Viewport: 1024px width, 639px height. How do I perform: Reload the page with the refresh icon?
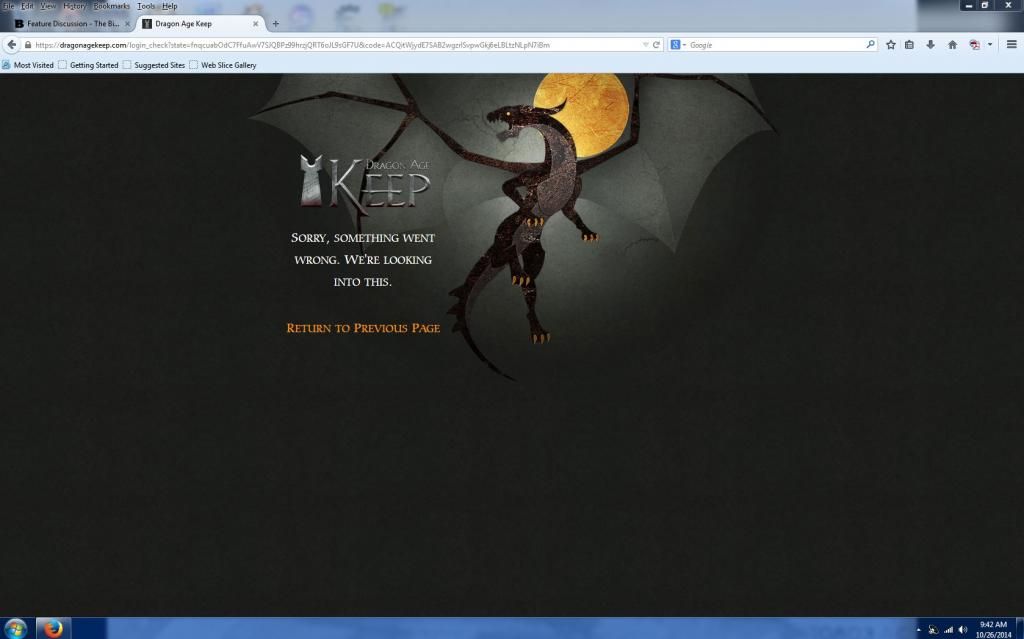[657, 44]
